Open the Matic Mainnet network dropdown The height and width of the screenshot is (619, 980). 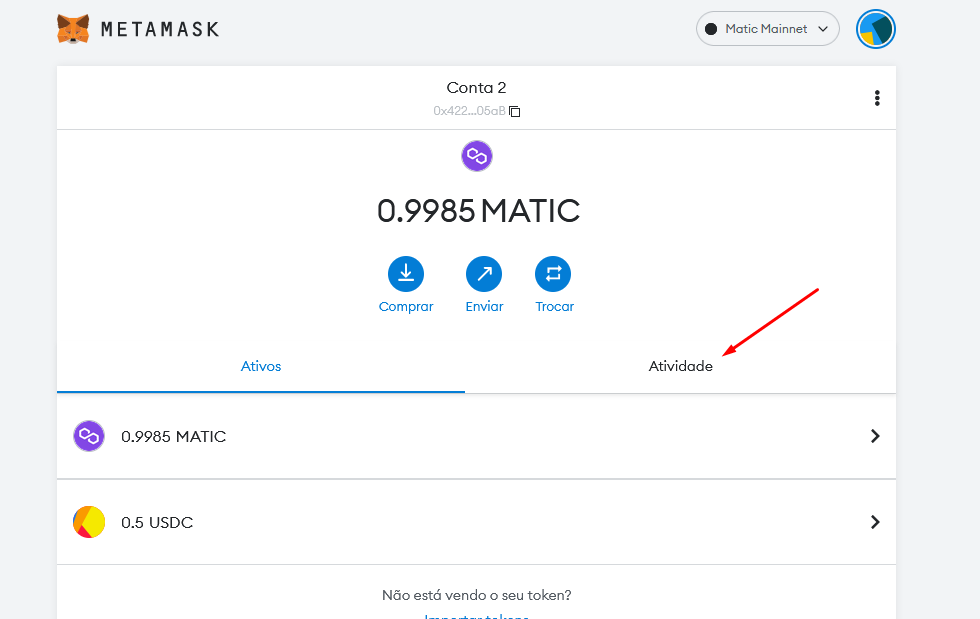click(x=767, y=29)
